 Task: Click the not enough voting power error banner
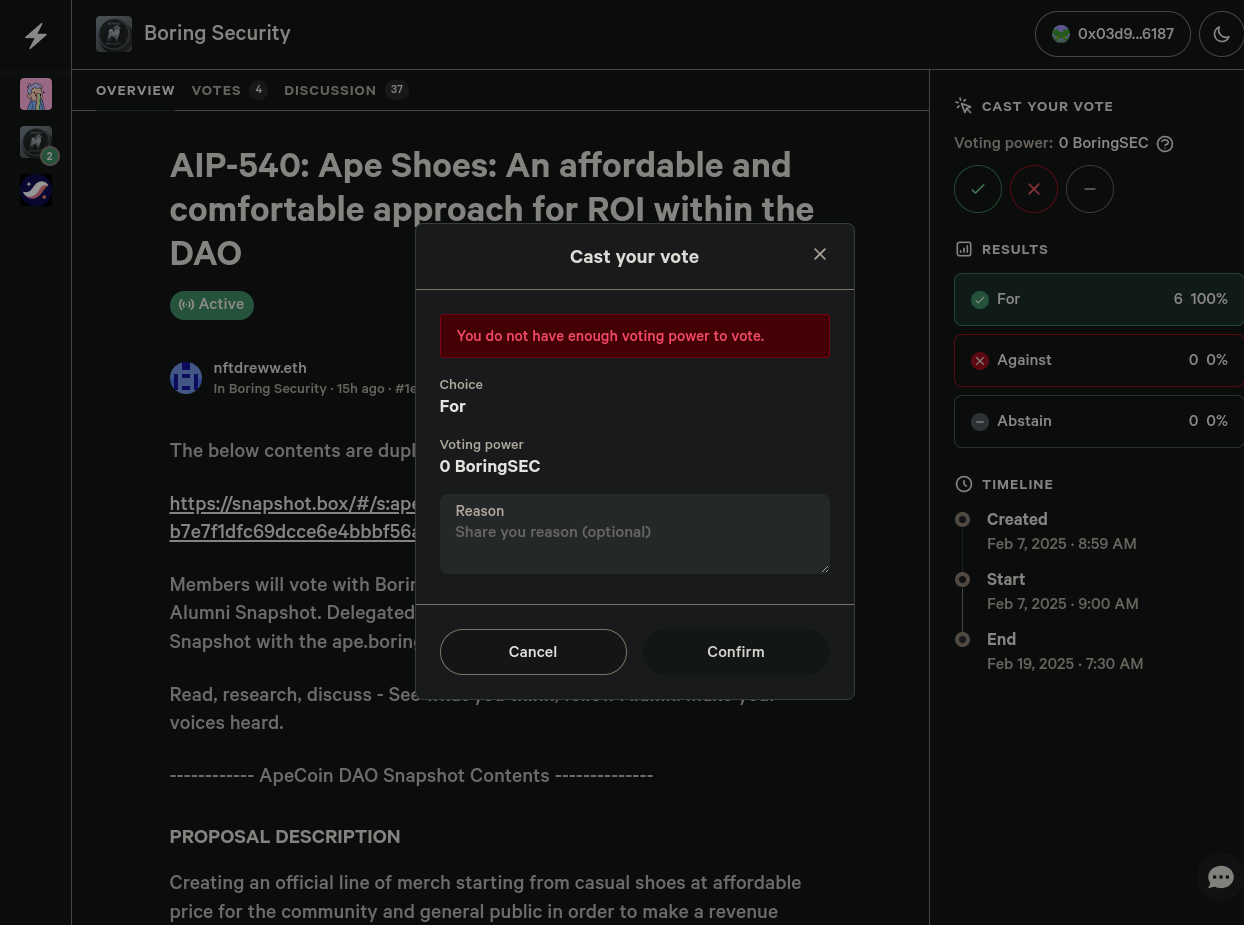click(x=635, y=336)
